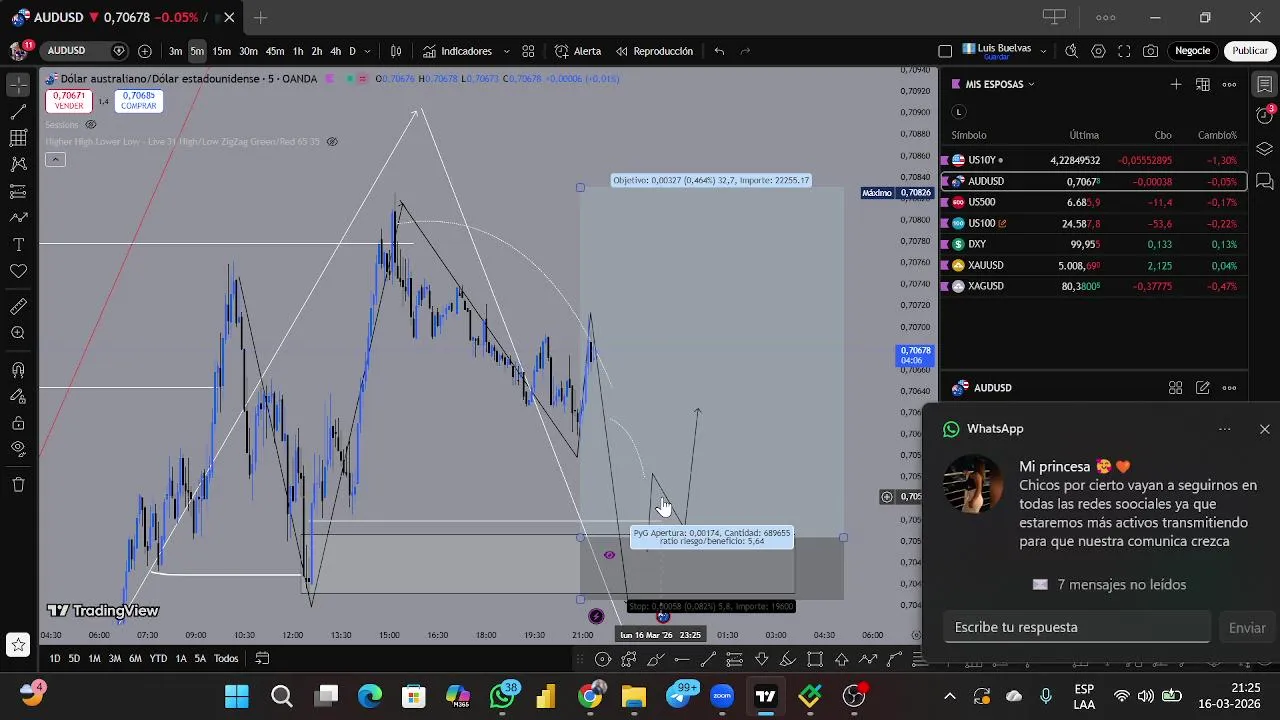Open the heart icons tool
Screen dimensions: 1280x720
coord(18,271)
